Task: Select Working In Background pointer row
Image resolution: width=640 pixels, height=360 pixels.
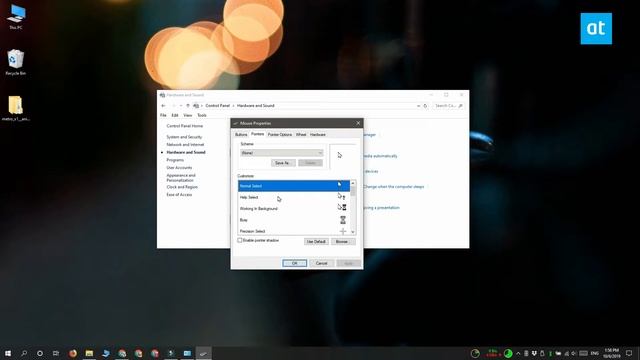Action: pyautogui.click(x=293, y=209)
